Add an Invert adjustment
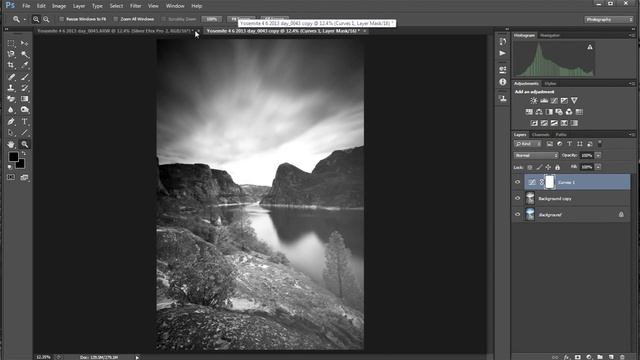Image resolution: width=640 pixels, height=360 pixels. 534,123
